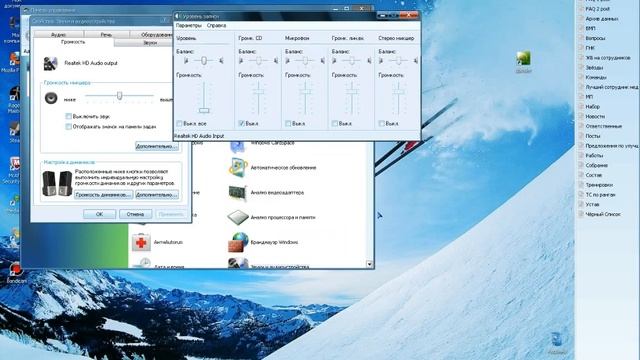Open Тренировки item in right sidebar
640x360 pixels.
click(599, 185)
